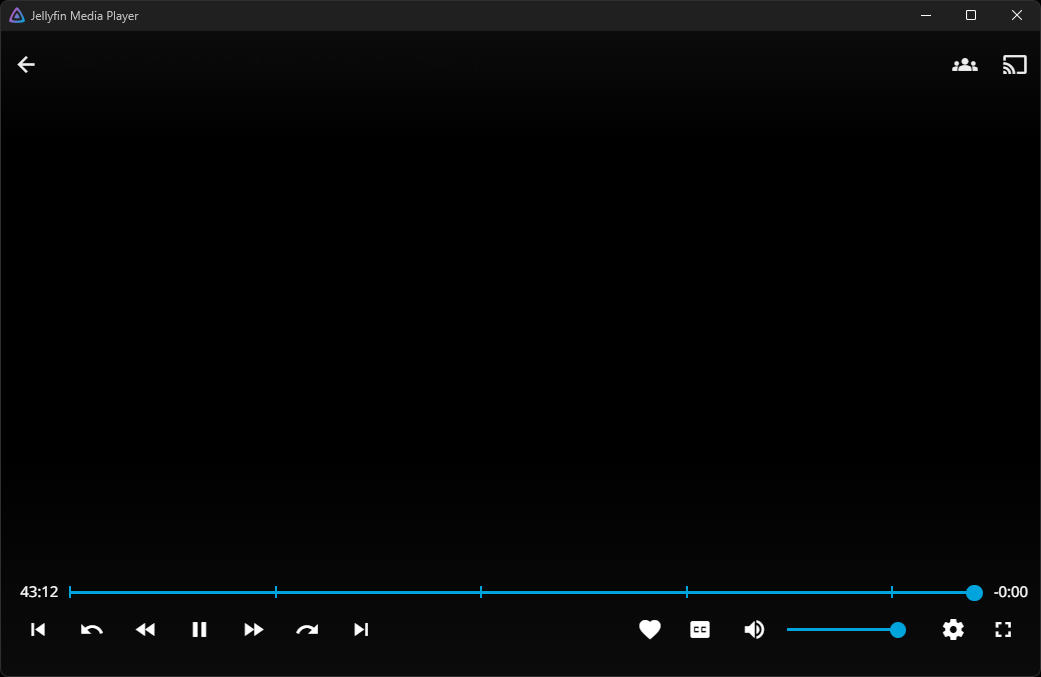Click the seek bar's round playhead
This screenshot has height=677, width=1041.
[974, 592]
